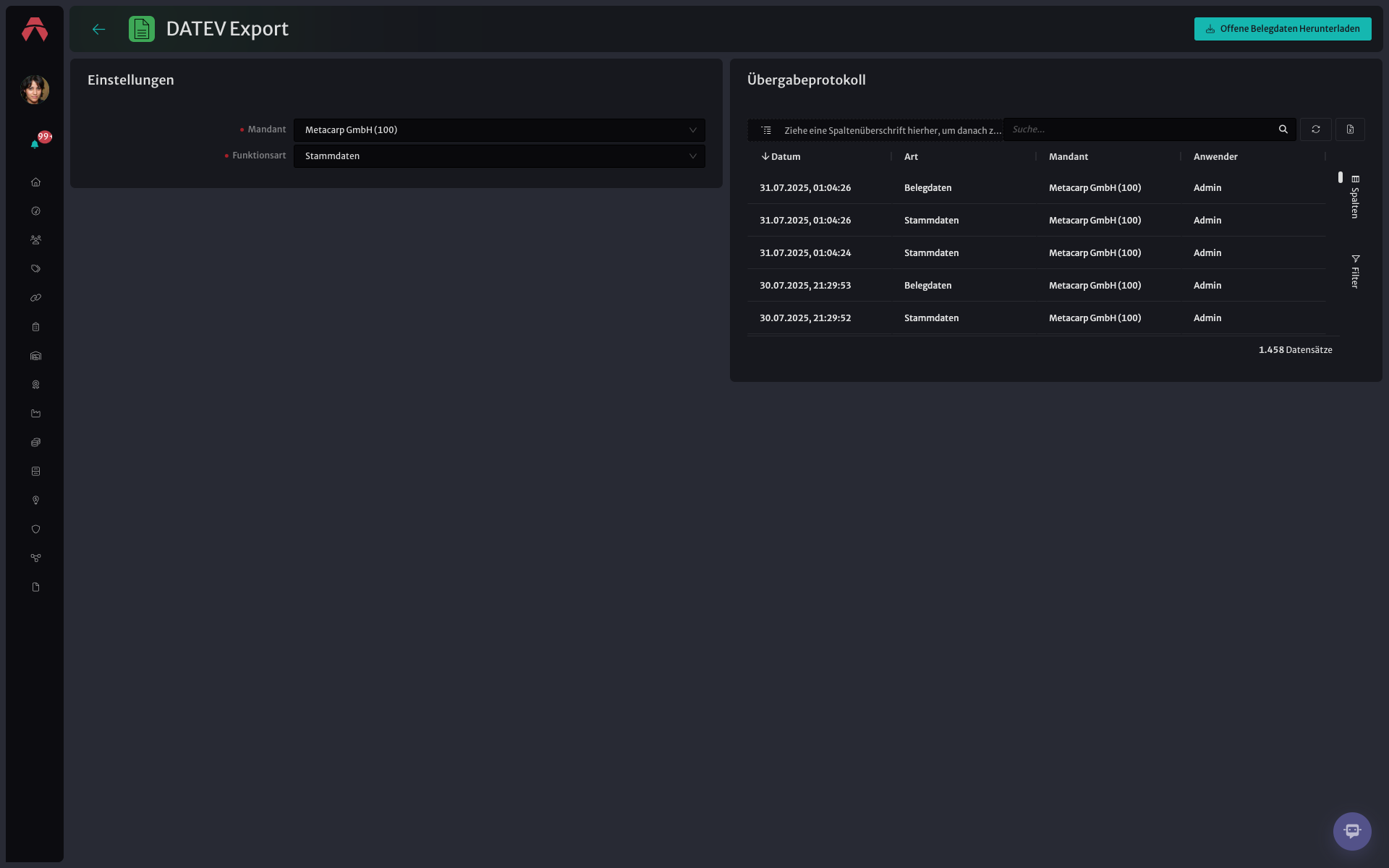The image size is (1389, 868).
Task: Click the 1.458 Datensätze count
Action: (x=1295, y=350)
